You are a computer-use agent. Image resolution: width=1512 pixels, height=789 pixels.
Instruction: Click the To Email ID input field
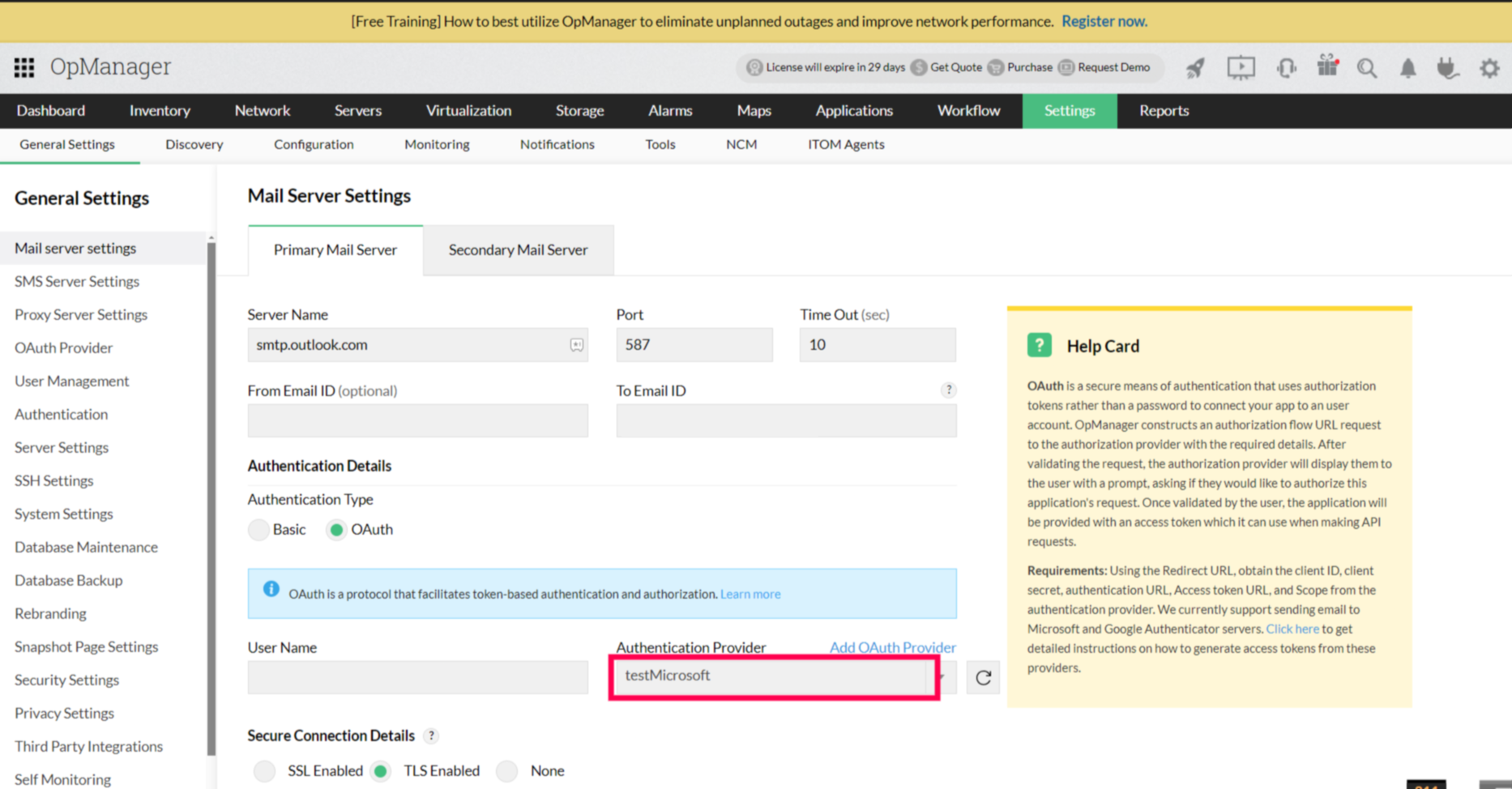point(786,421)
